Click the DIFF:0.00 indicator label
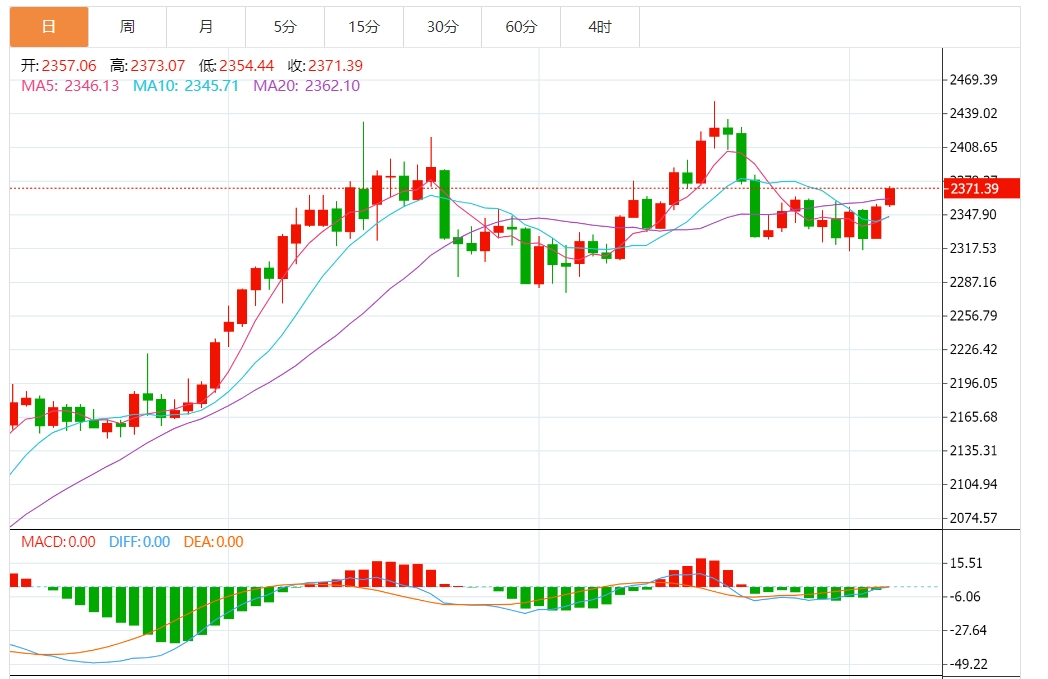 140,542
